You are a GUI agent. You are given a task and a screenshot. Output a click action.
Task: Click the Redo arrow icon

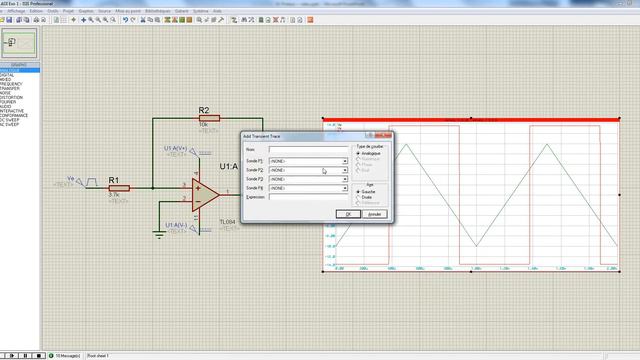133,20
